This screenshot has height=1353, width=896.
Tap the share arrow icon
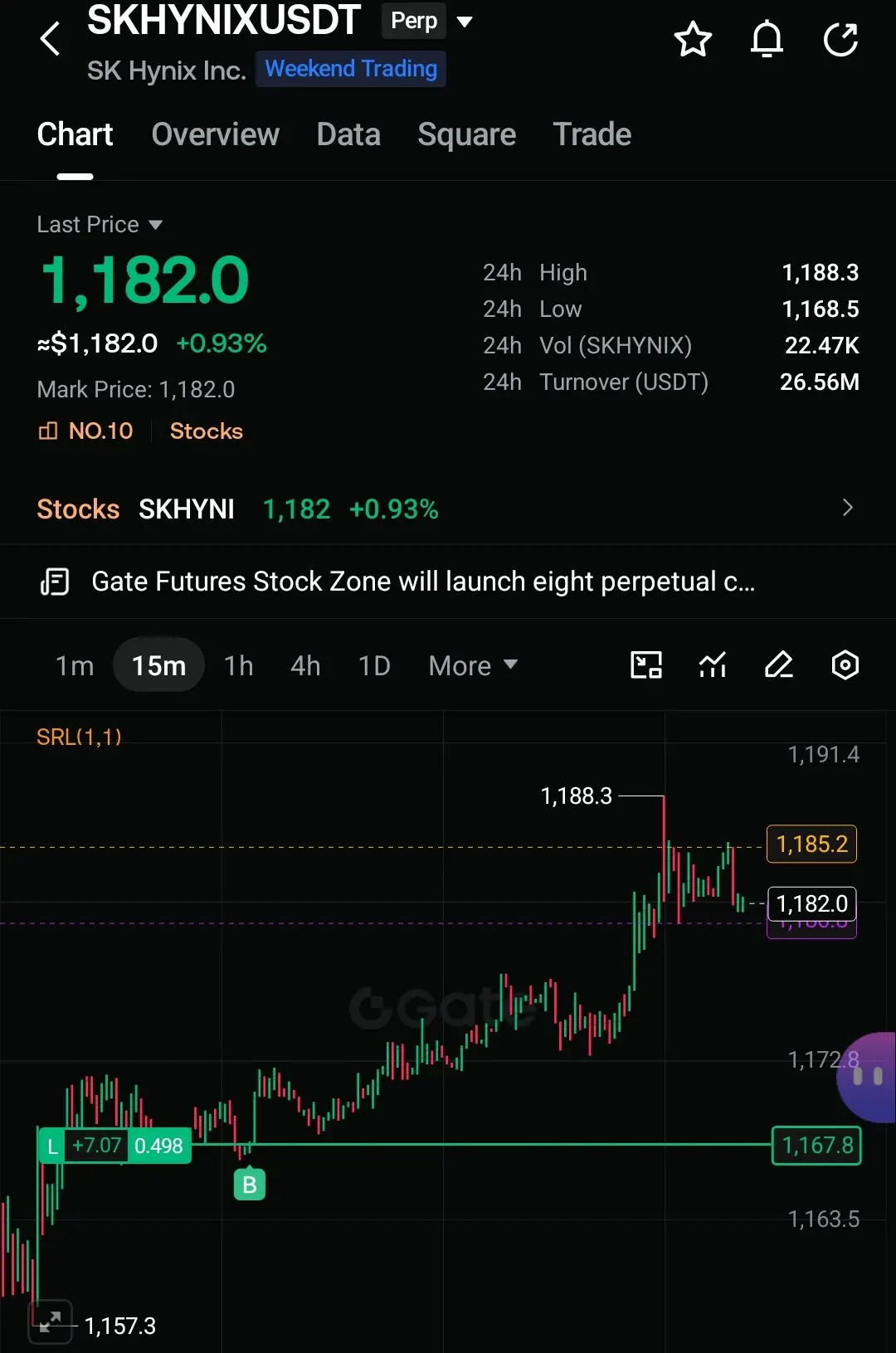[x=840, y=39]
